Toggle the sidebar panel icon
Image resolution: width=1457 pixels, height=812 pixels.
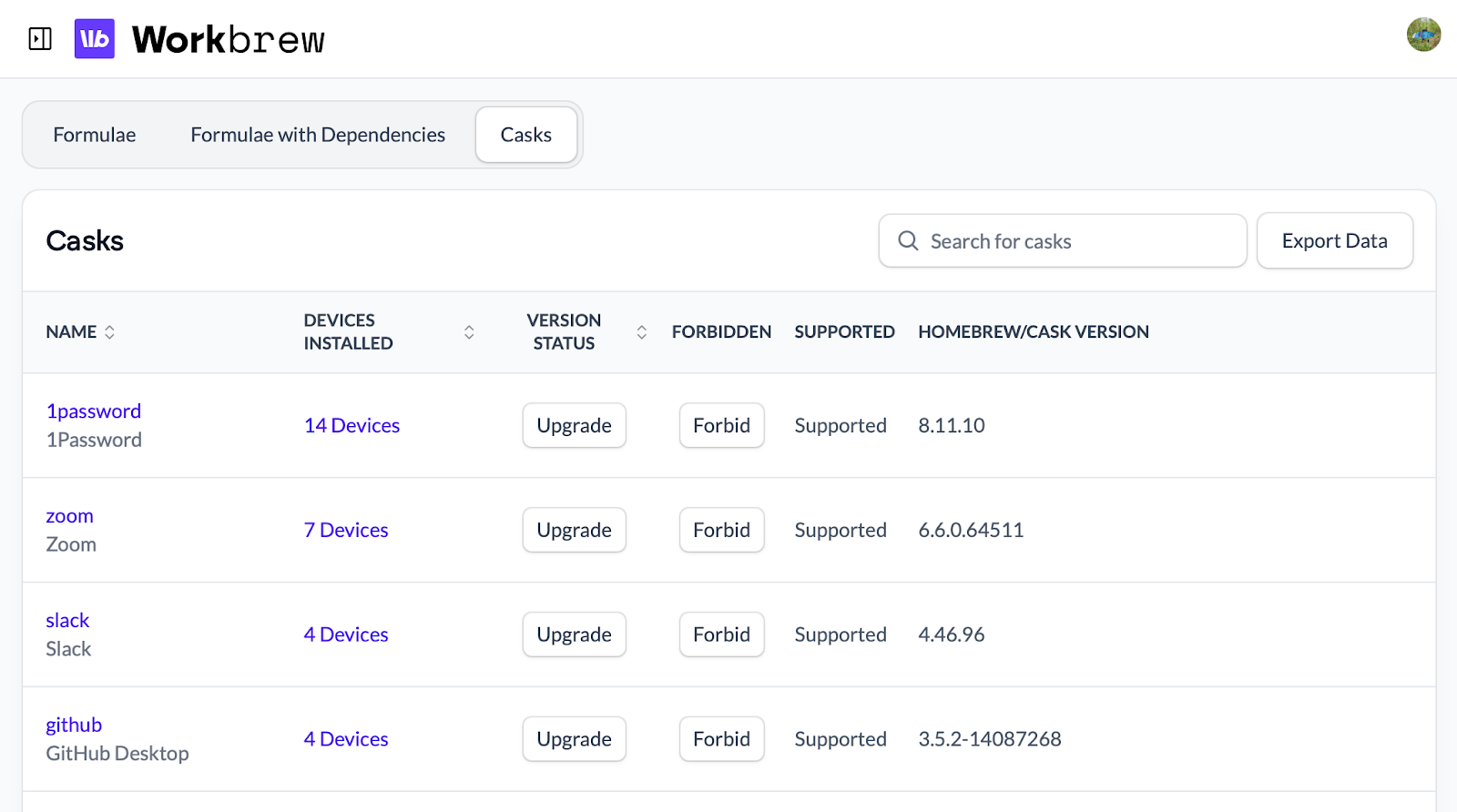[40, 39]
